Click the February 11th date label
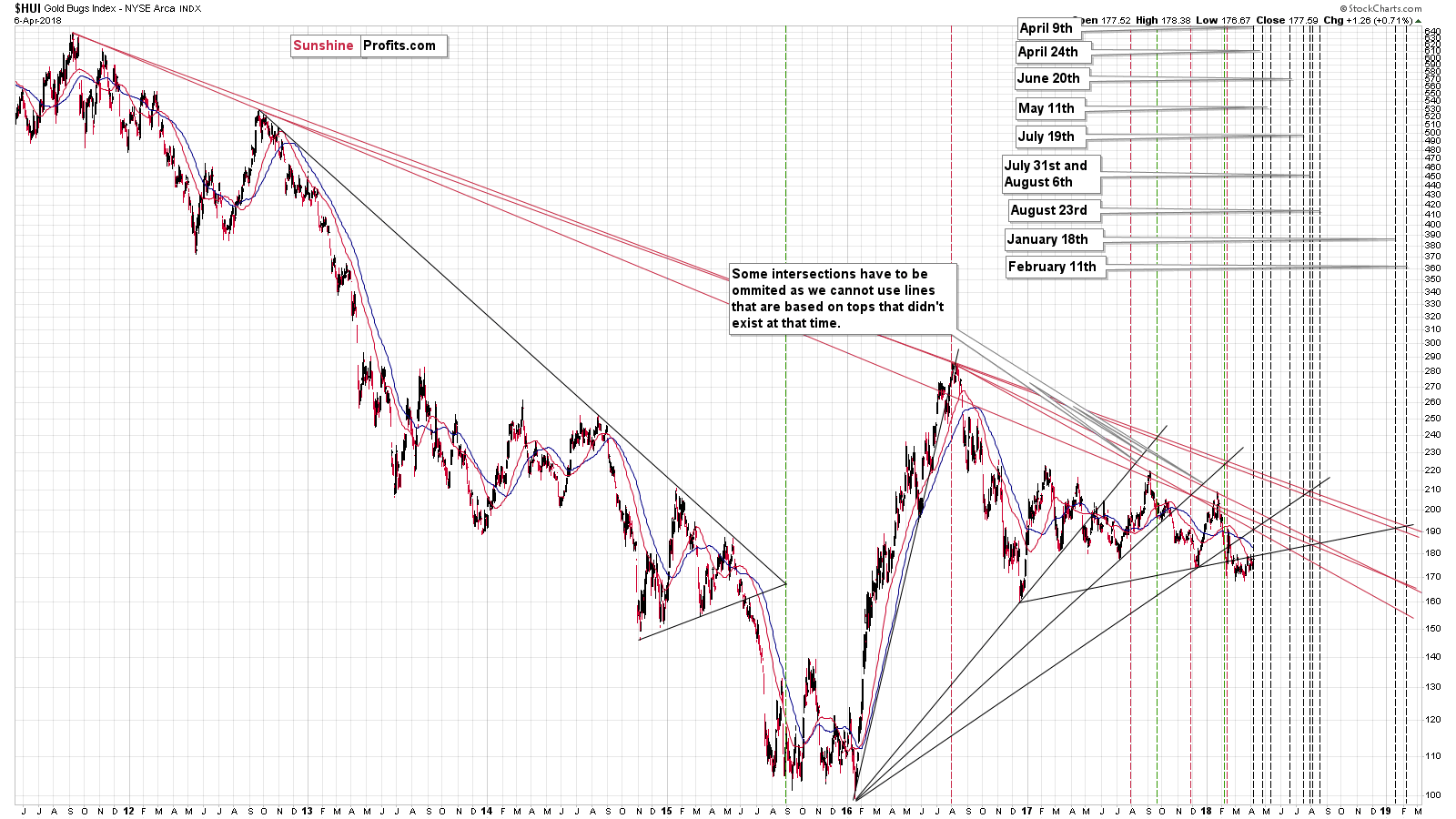This screenshot has height=819, width=1456. click(x=1055, y=267)
